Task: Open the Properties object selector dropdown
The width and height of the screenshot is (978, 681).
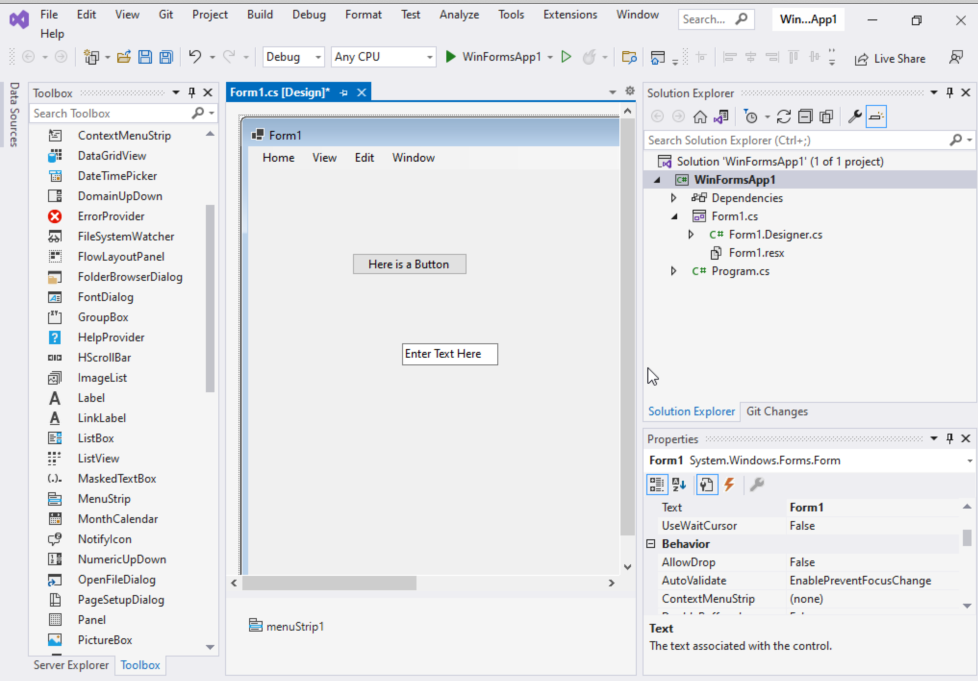Action: coord(969,461)
